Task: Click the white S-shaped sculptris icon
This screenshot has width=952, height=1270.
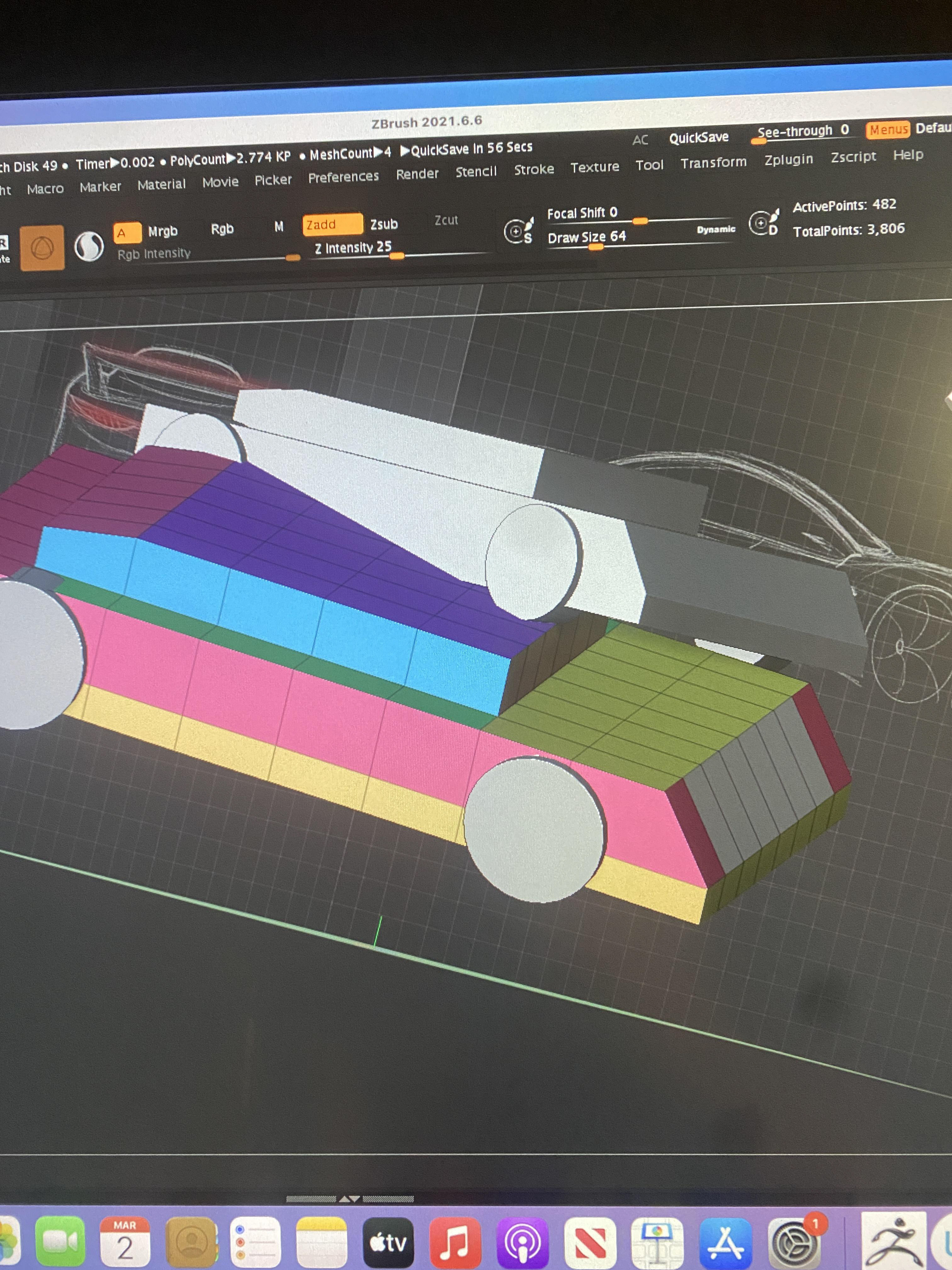Action: 89,247
